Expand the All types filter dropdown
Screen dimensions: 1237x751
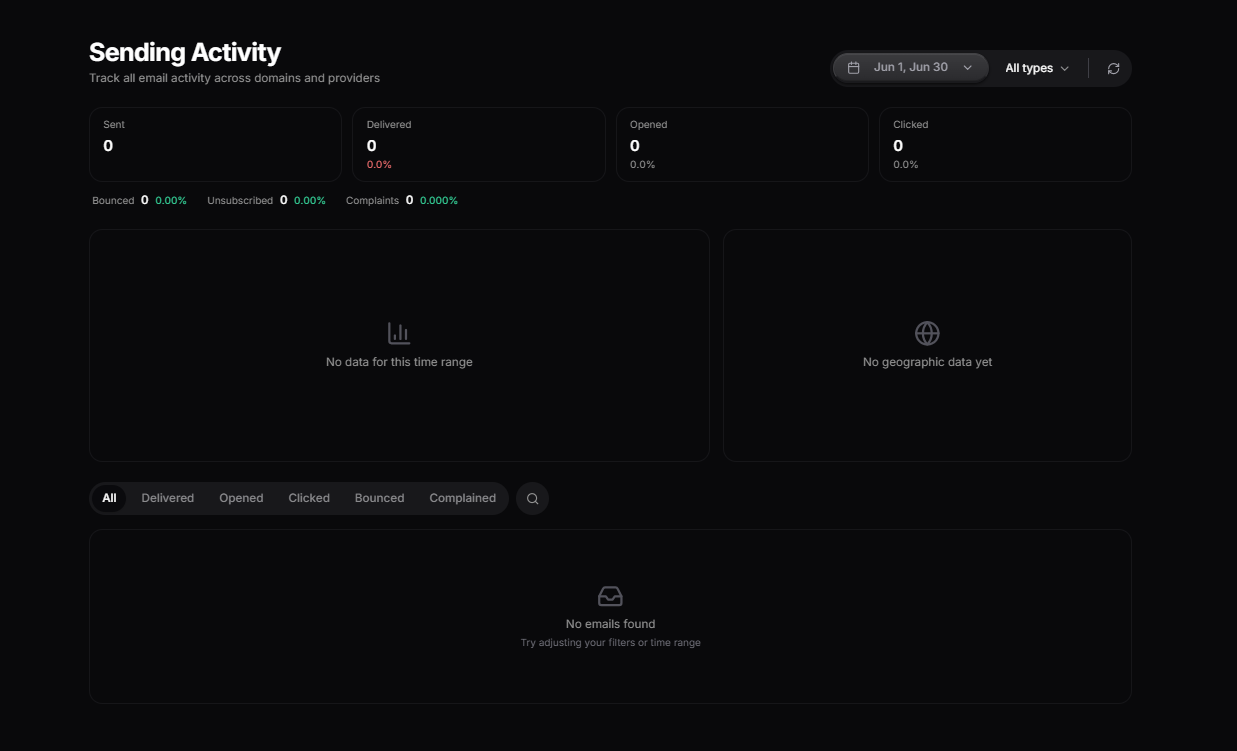(x=1037, y=68)
